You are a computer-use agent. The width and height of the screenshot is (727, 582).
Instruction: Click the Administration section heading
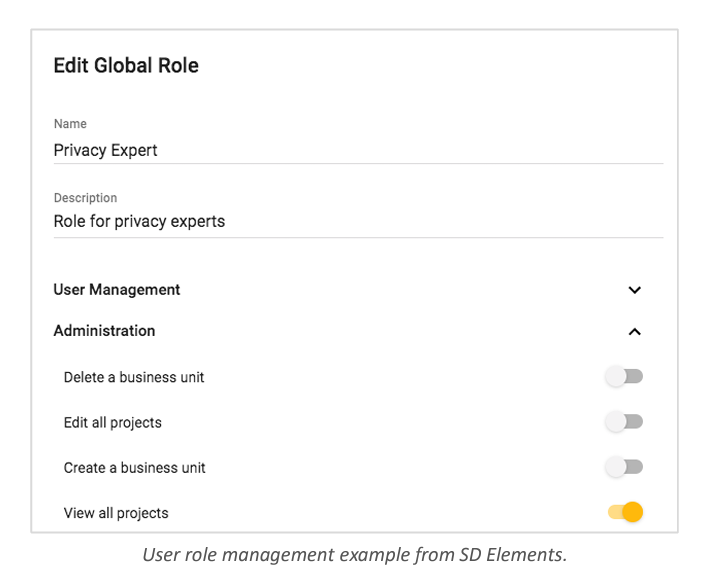coord(104,331)
